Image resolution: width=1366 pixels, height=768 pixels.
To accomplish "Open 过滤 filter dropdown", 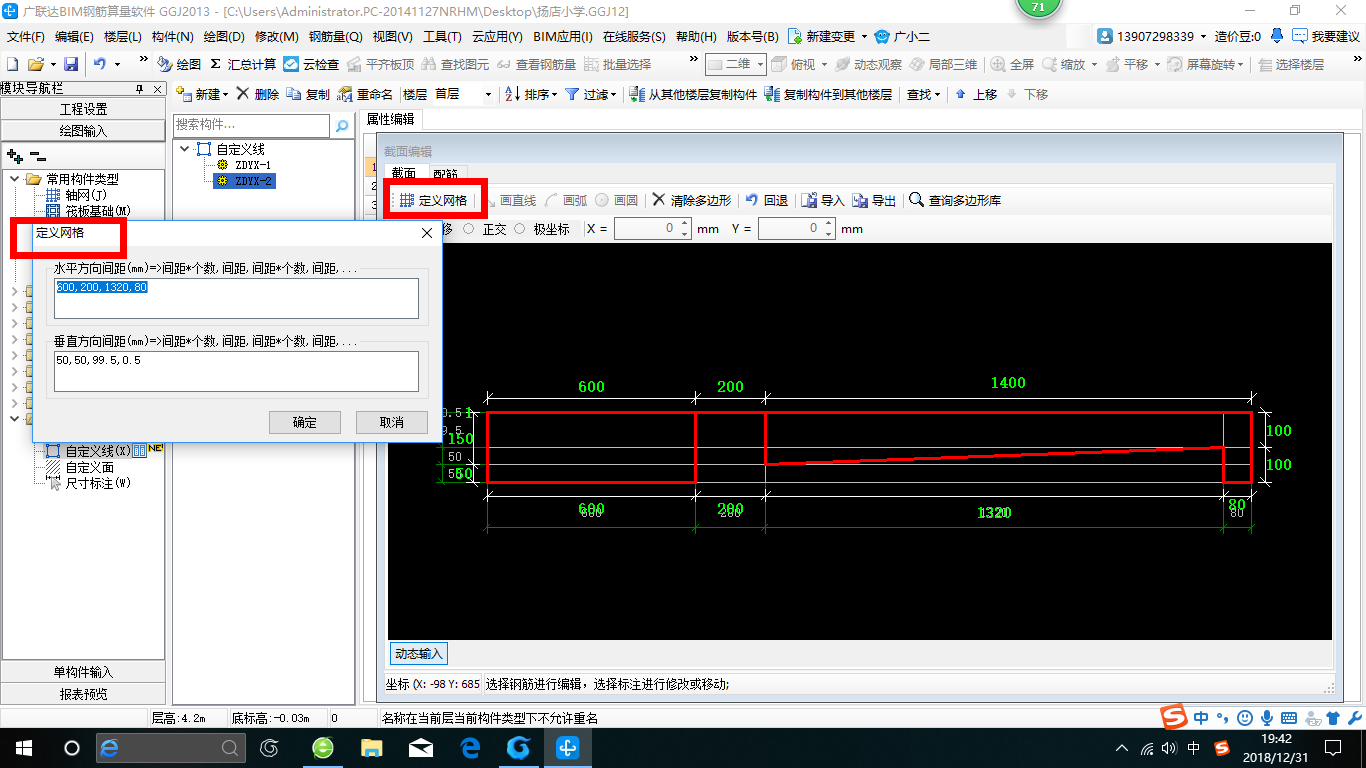I will 590,94.
